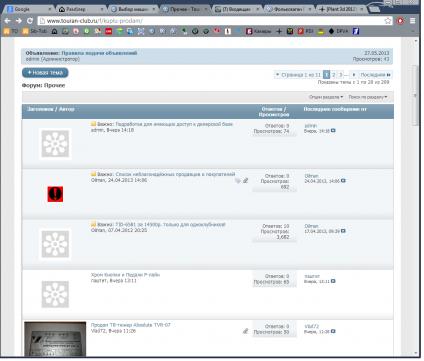Click the red Adblock extension icon
The height and width of the screenshot is (361, 424).
click(400, 21)
